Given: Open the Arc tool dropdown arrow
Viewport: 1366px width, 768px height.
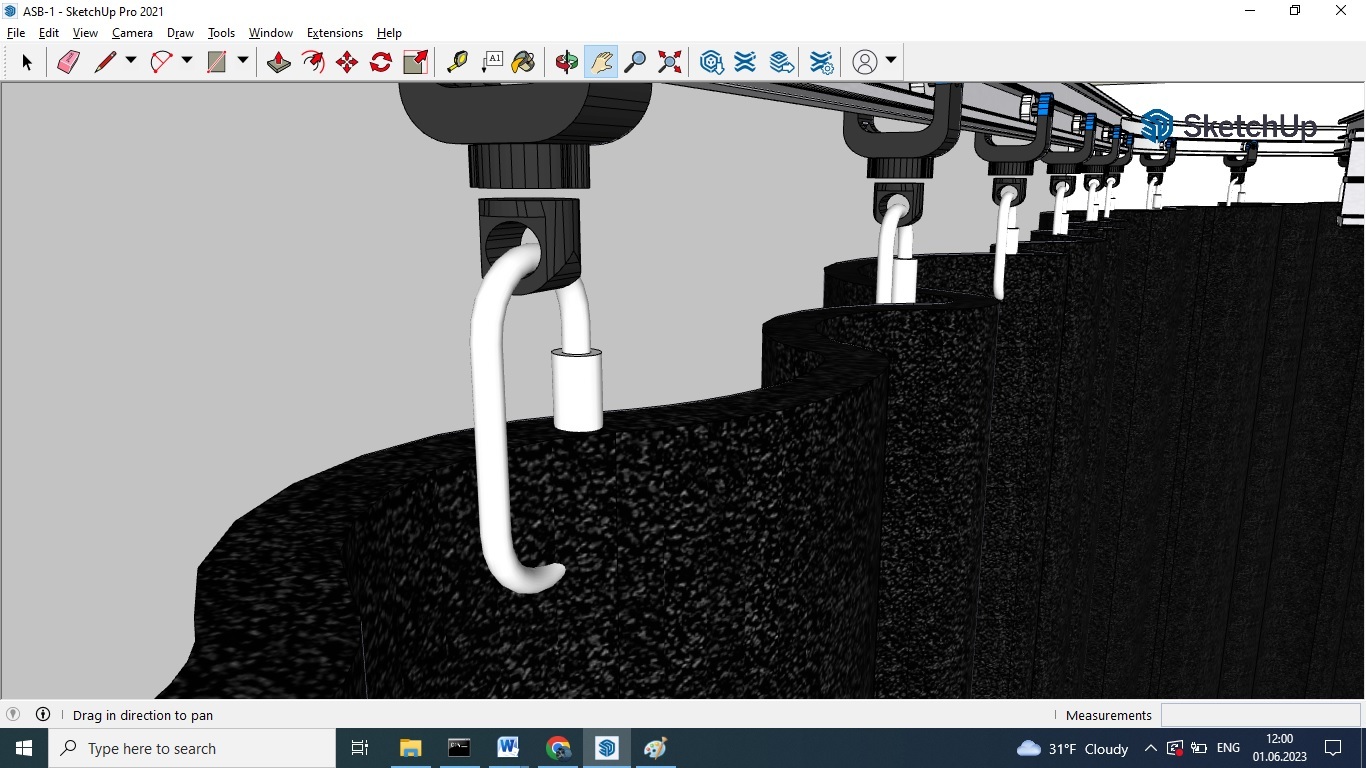Looking at the screenshot, I should [x=186, y=61].
